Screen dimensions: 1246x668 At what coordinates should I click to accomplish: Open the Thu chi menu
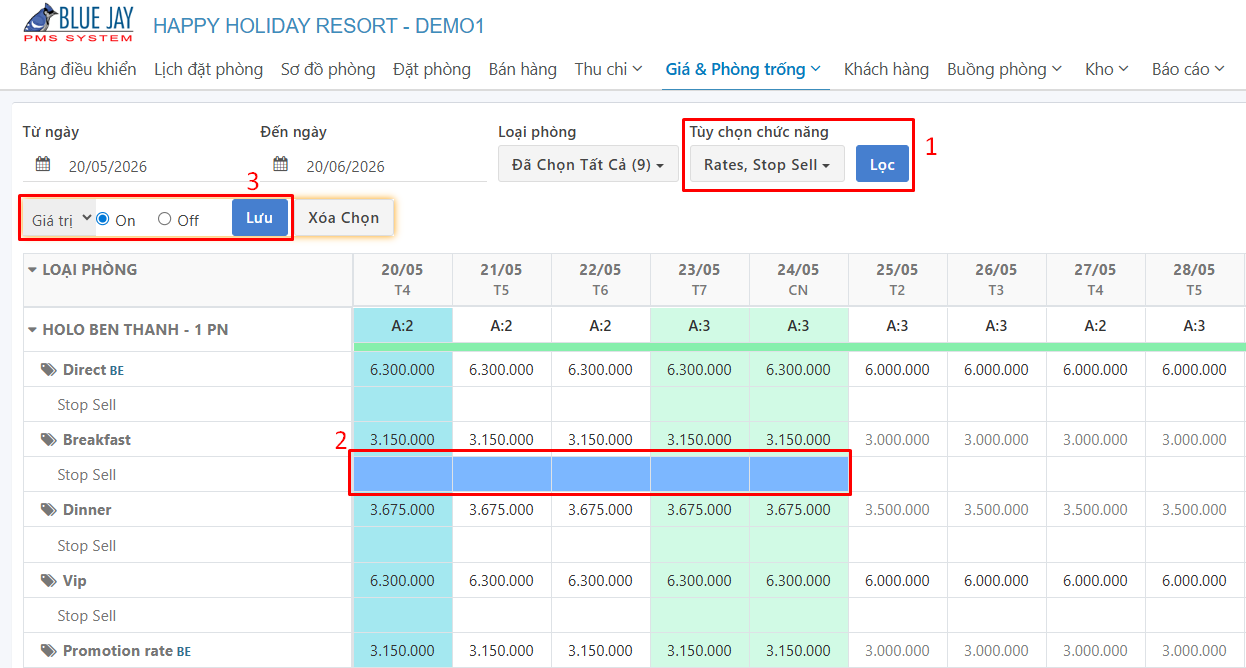(x=608, y=69)
